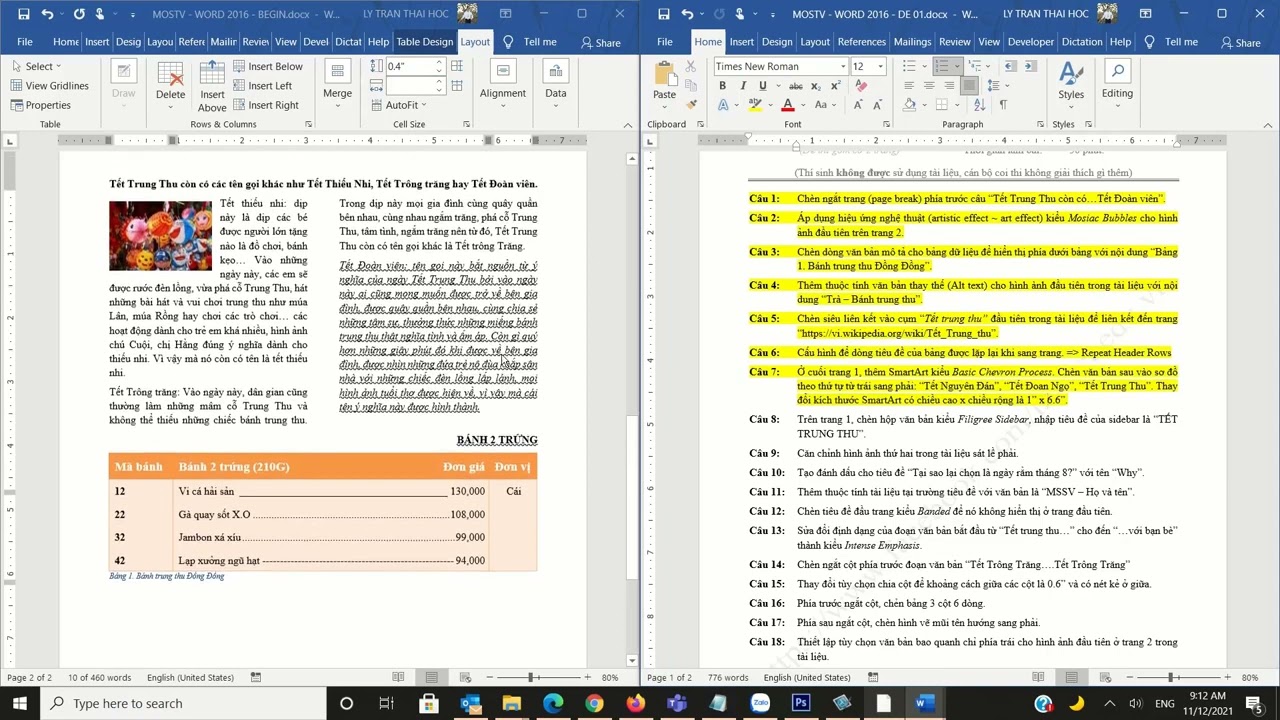Apply red Font Color
This screenshot has width=1280, height=720.
click(788, 105)
